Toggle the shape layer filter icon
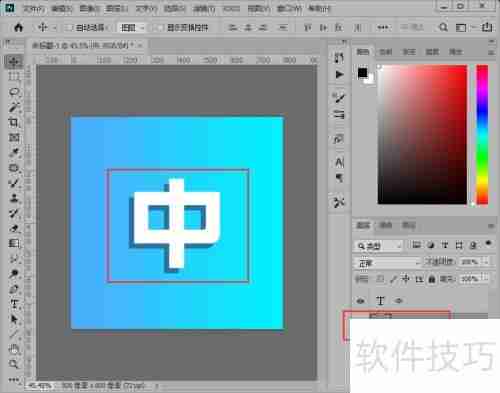This screenshot has height=393, width=500. [459, 245]
